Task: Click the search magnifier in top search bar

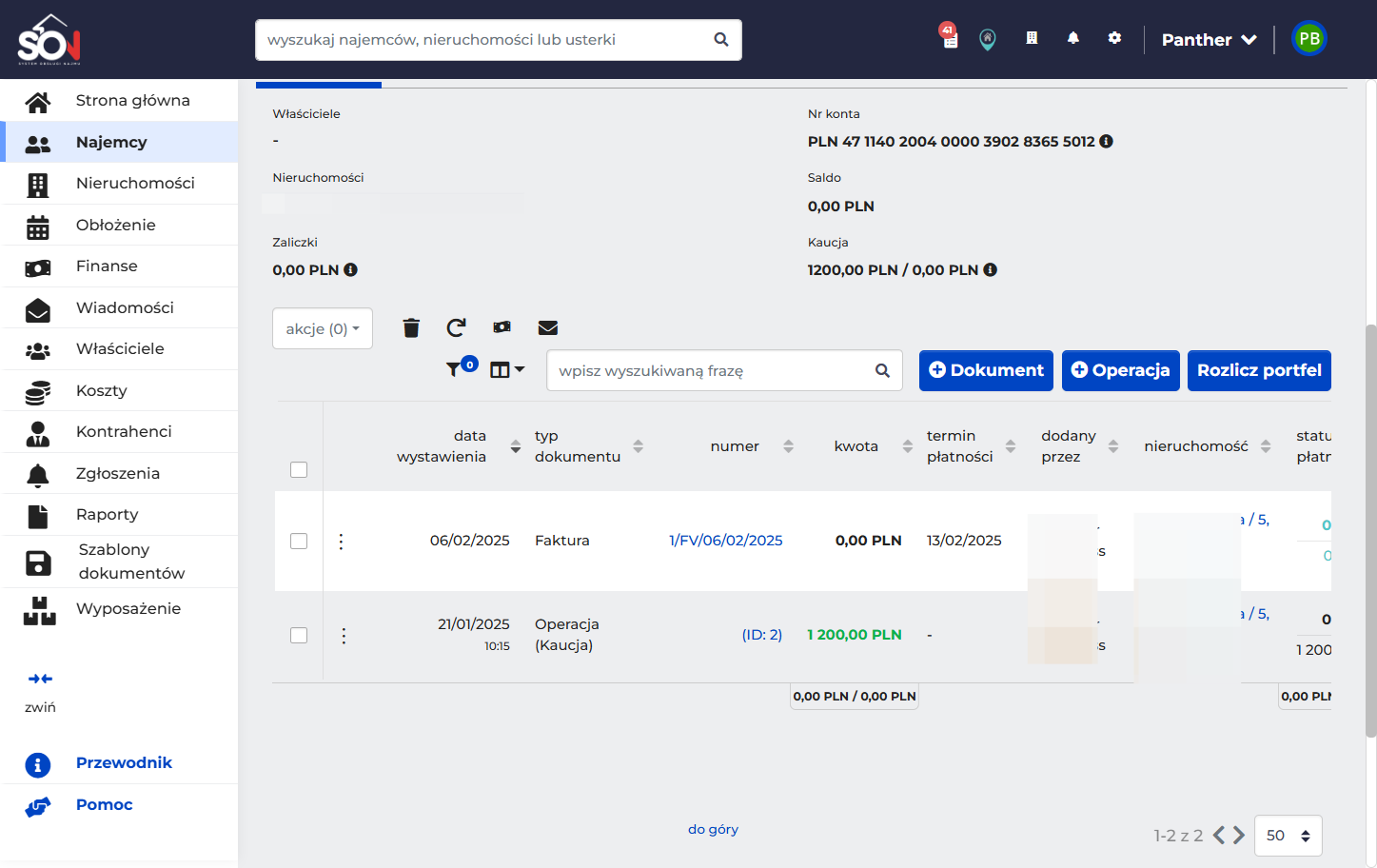Action: tap(721, 40)
